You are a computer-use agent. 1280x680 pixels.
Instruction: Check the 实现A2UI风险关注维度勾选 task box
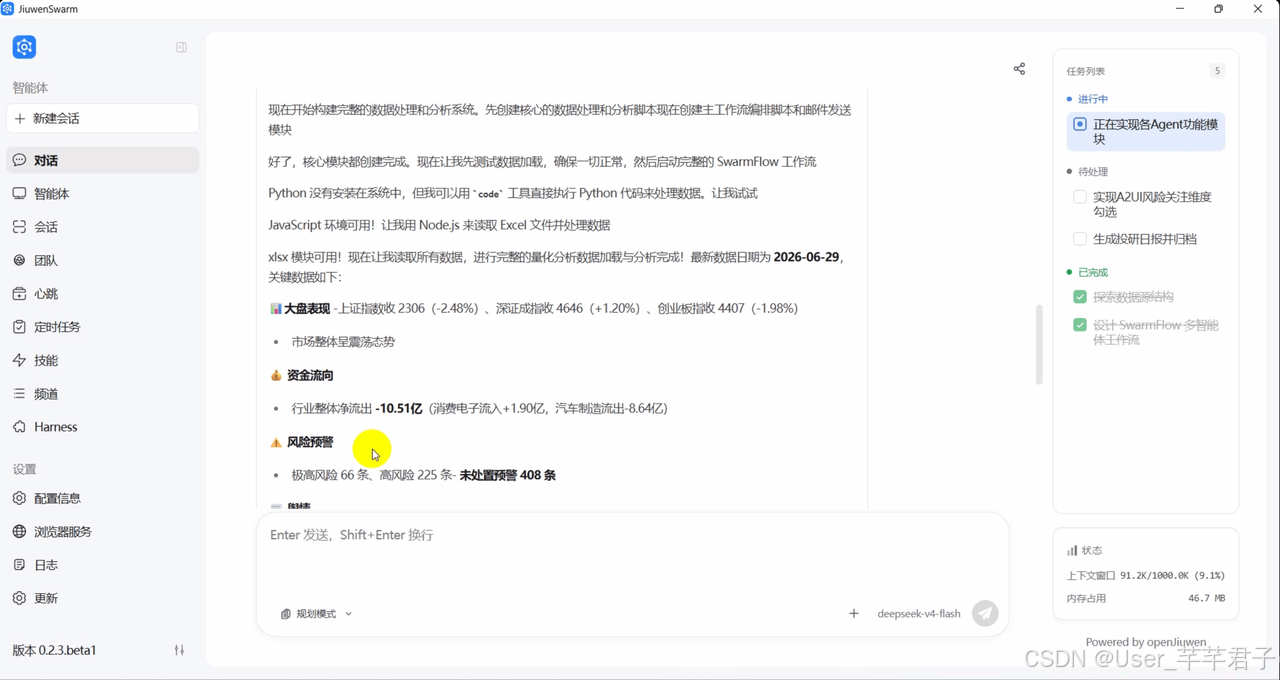pos(1080,197)
